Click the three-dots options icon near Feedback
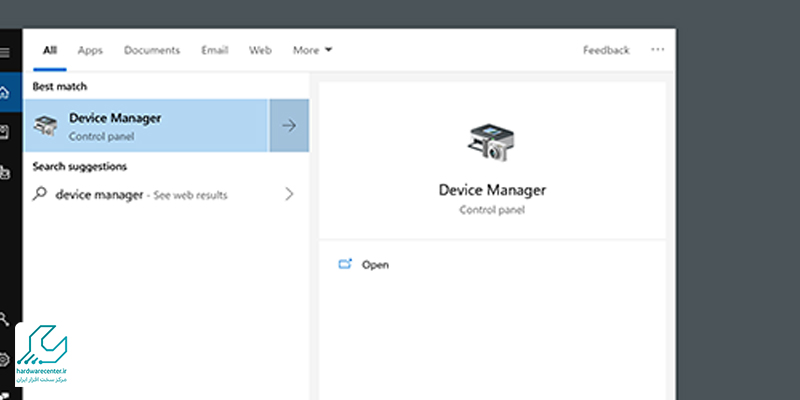 (657, 50)
